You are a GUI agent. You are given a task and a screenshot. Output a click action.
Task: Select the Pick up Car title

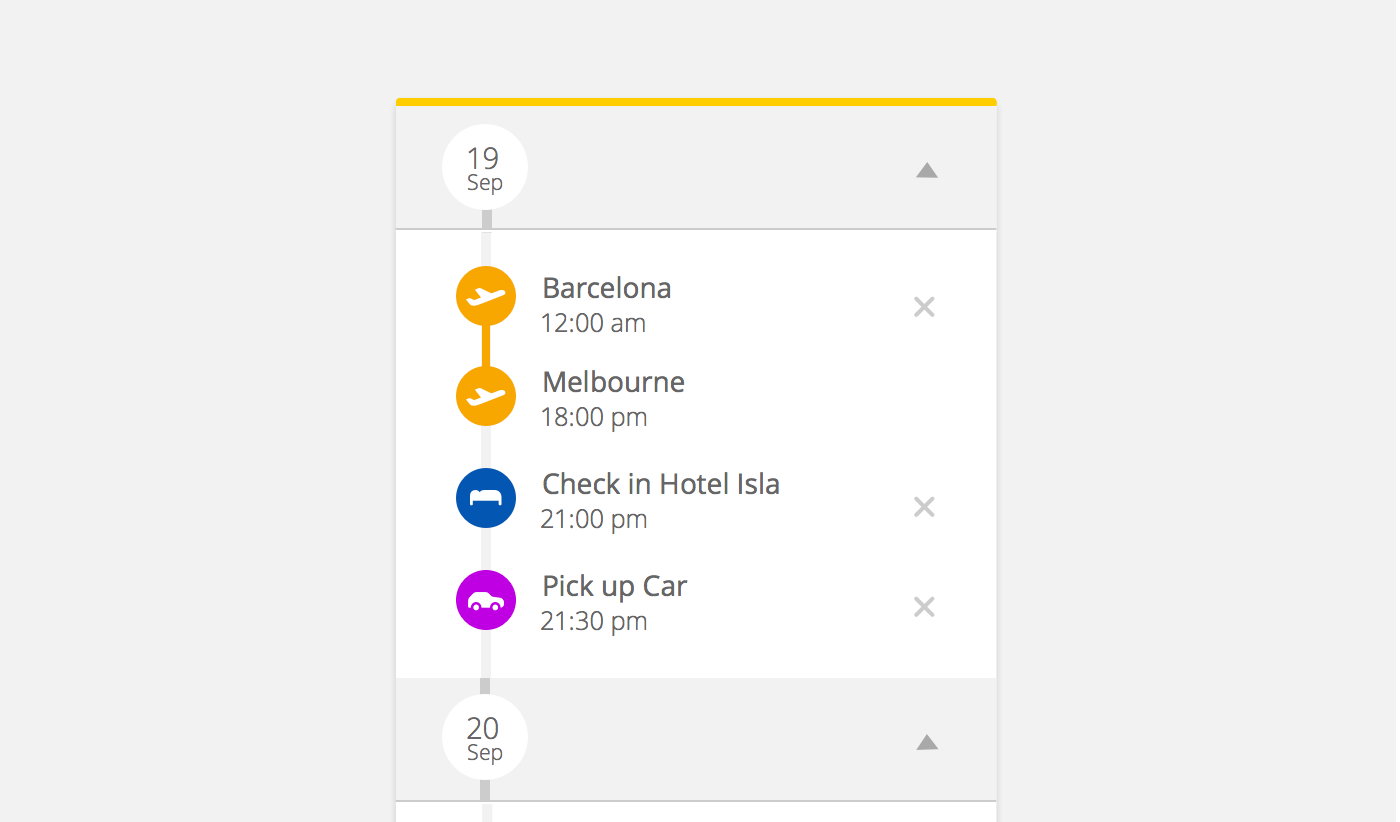[x=614, y=586]
